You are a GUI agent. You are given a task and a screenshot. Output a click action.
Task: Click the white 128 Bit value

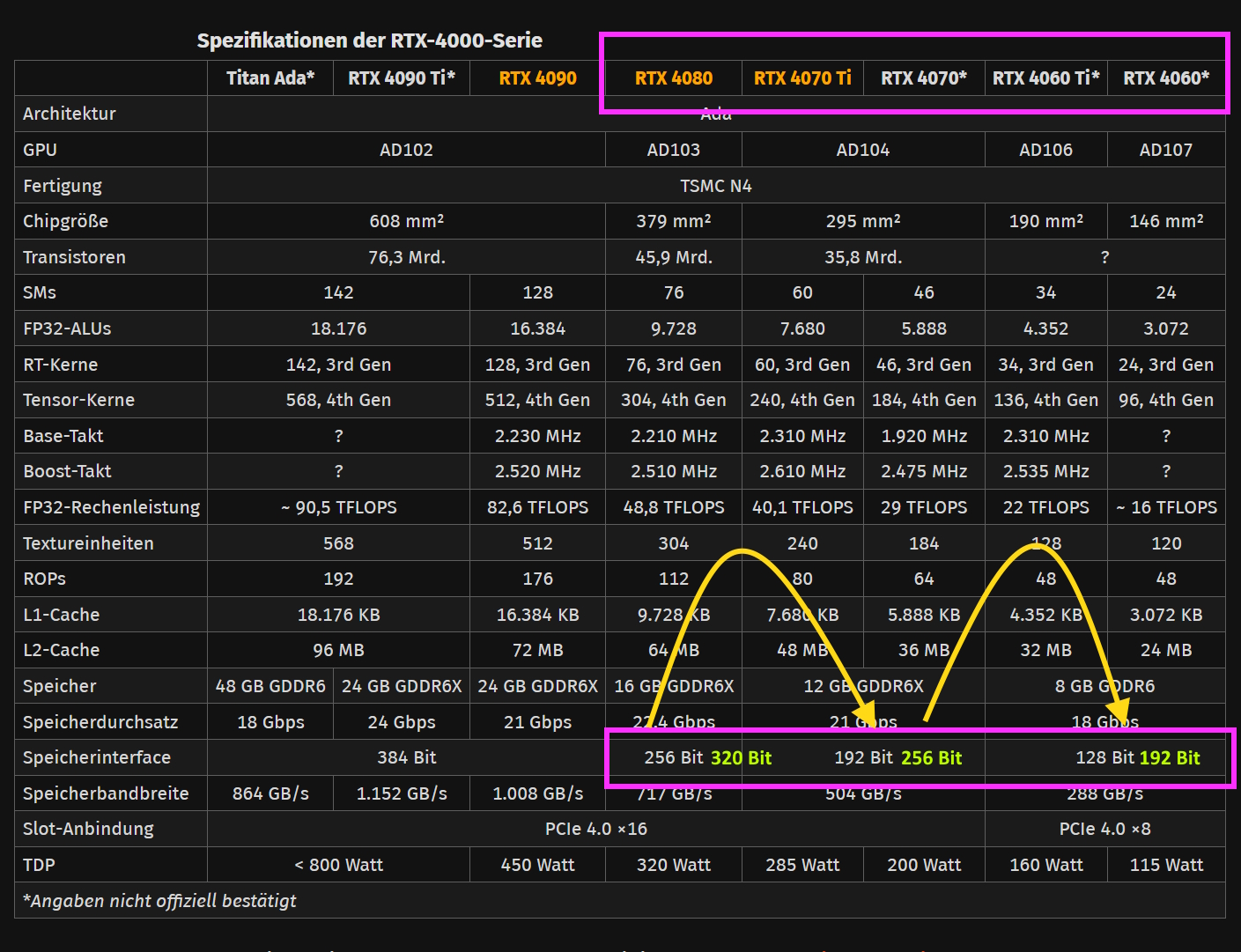tap(1104, 757)
